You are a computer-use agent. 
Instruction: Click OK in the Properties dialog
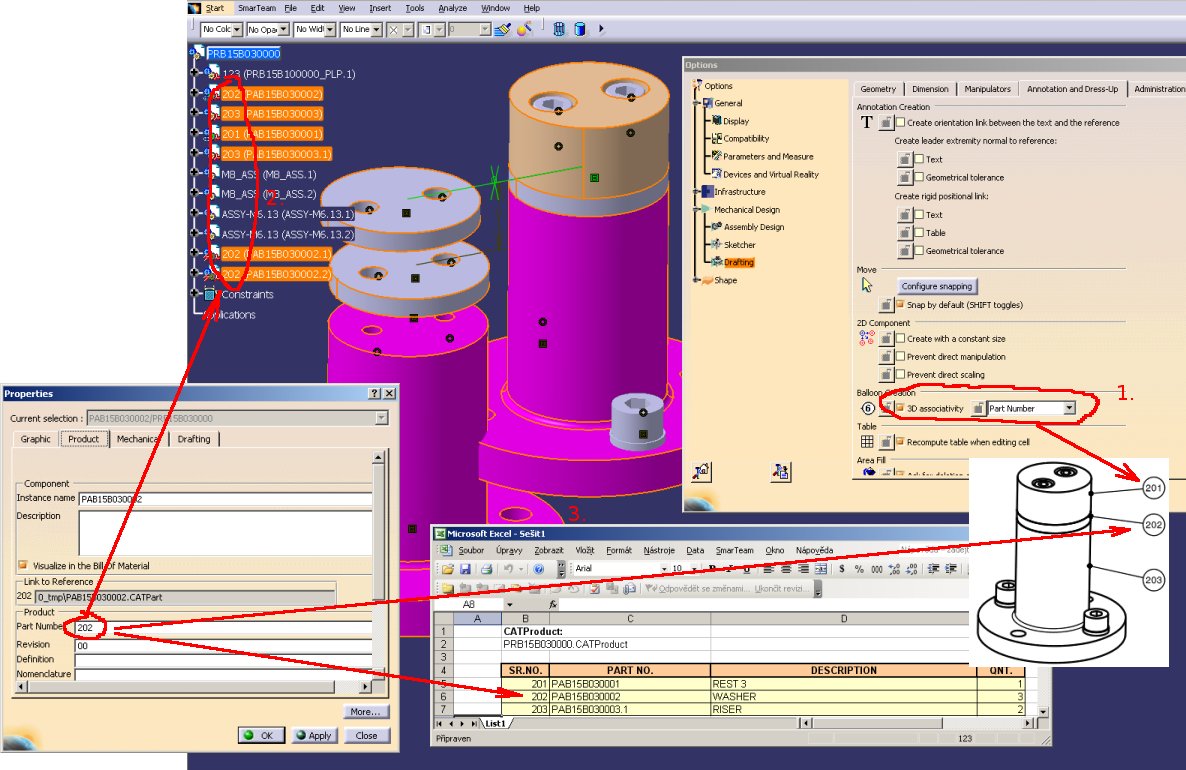(261, 735)
